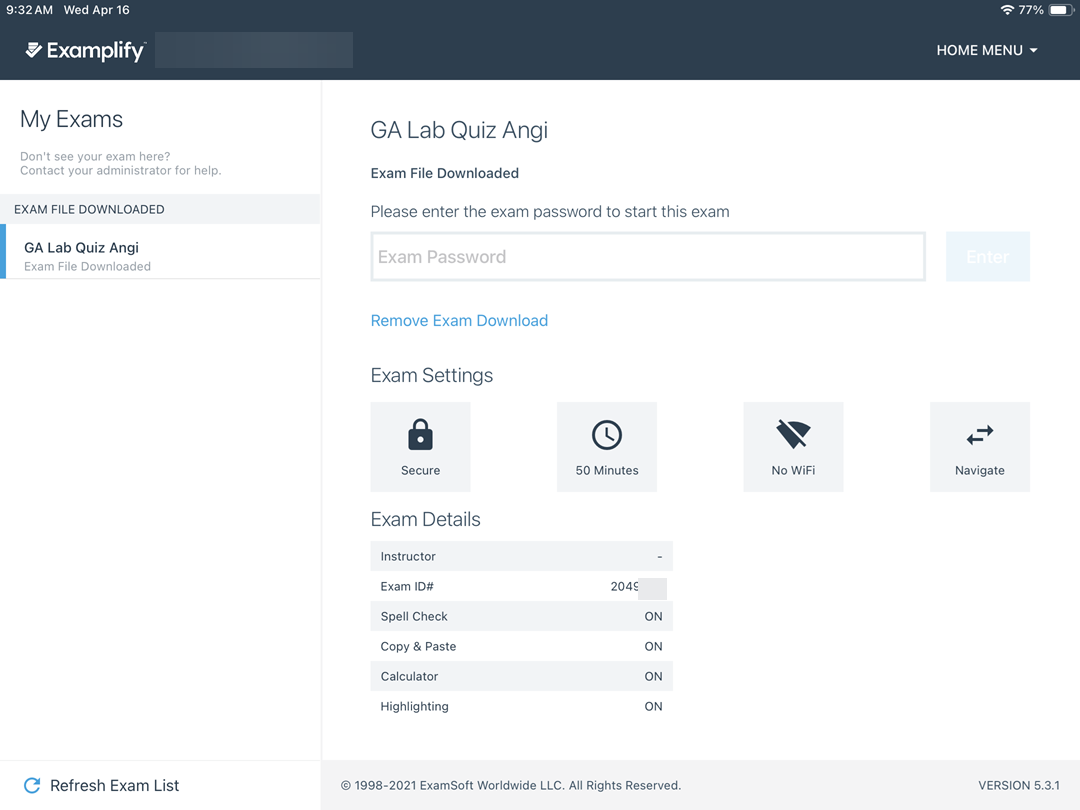Click the Calculator ON value
Viewport: 1080px width, 810px height.
[653, 676]
